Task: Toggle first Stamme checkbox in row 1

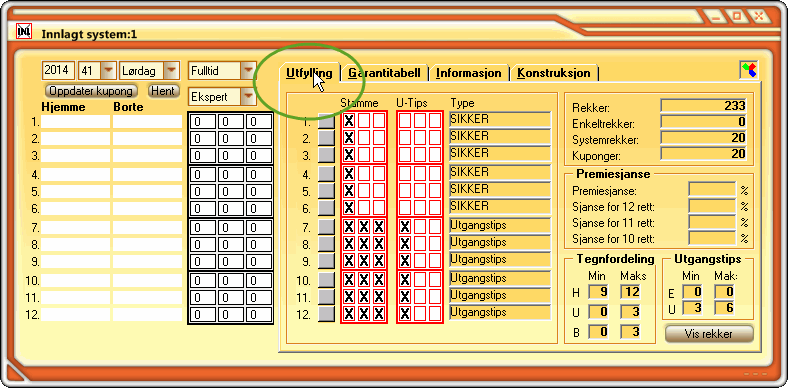Action: pyautogui.click(x=349, y=121)
